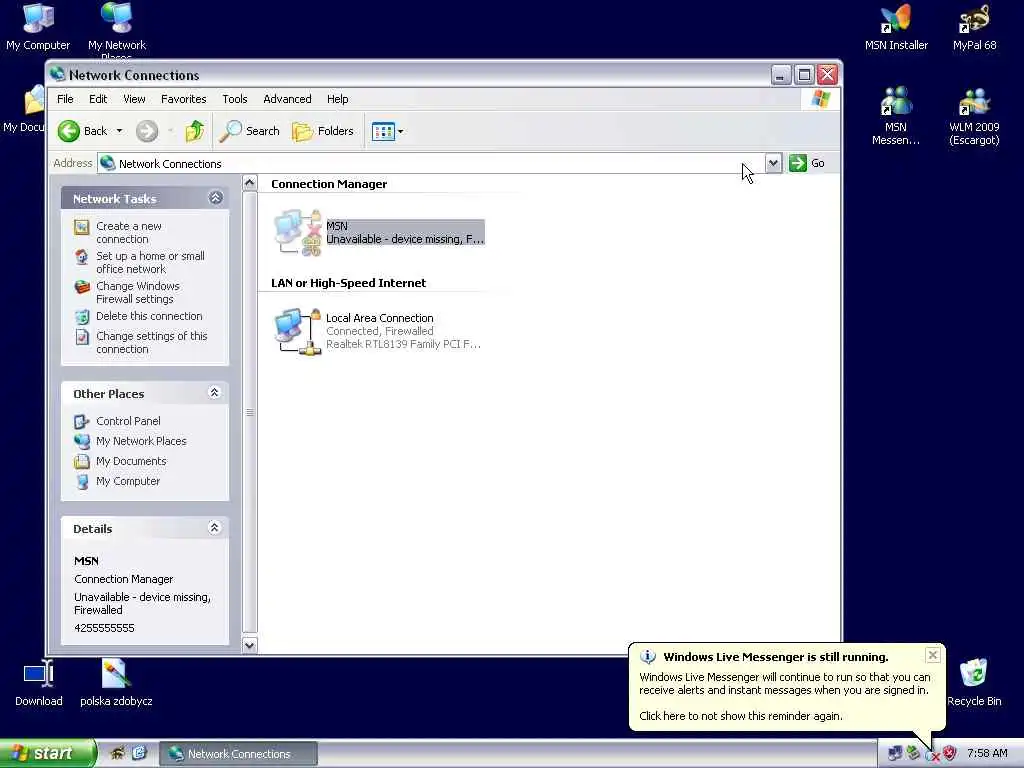This screenshot has height=768, width=1024.
Task: Click the network computers tray icon
Action: [895, 753]
